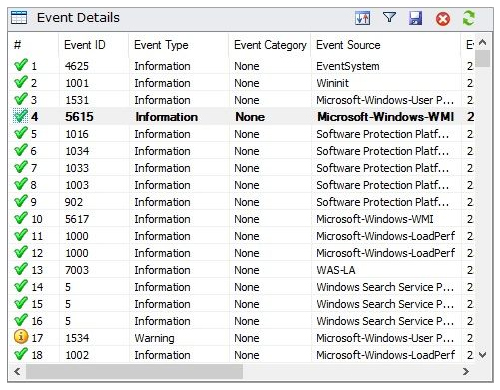Click the EventSystem source cell

pyautogui.click(x=348, y=66)
